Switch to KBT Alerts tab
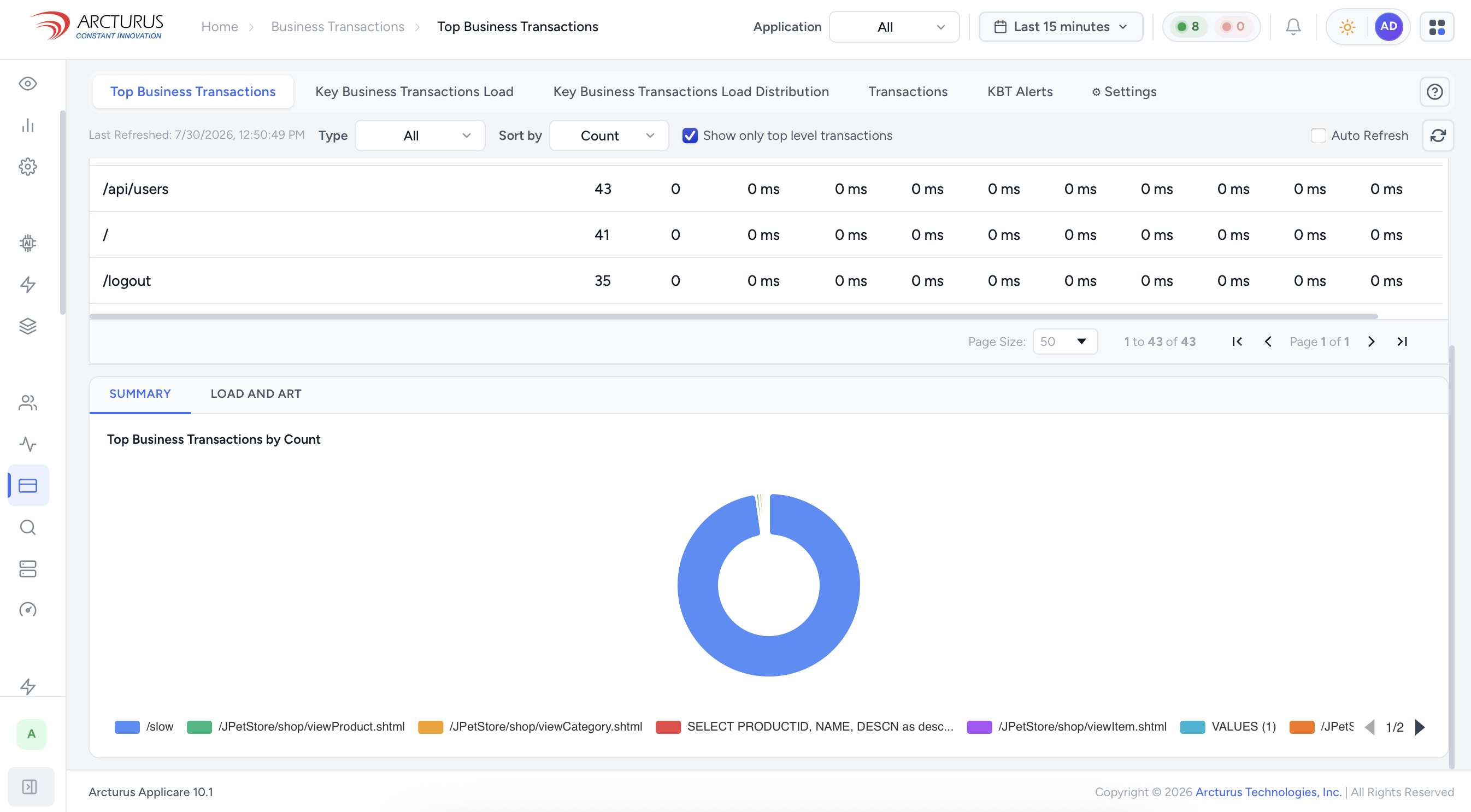 (1020, 92)
